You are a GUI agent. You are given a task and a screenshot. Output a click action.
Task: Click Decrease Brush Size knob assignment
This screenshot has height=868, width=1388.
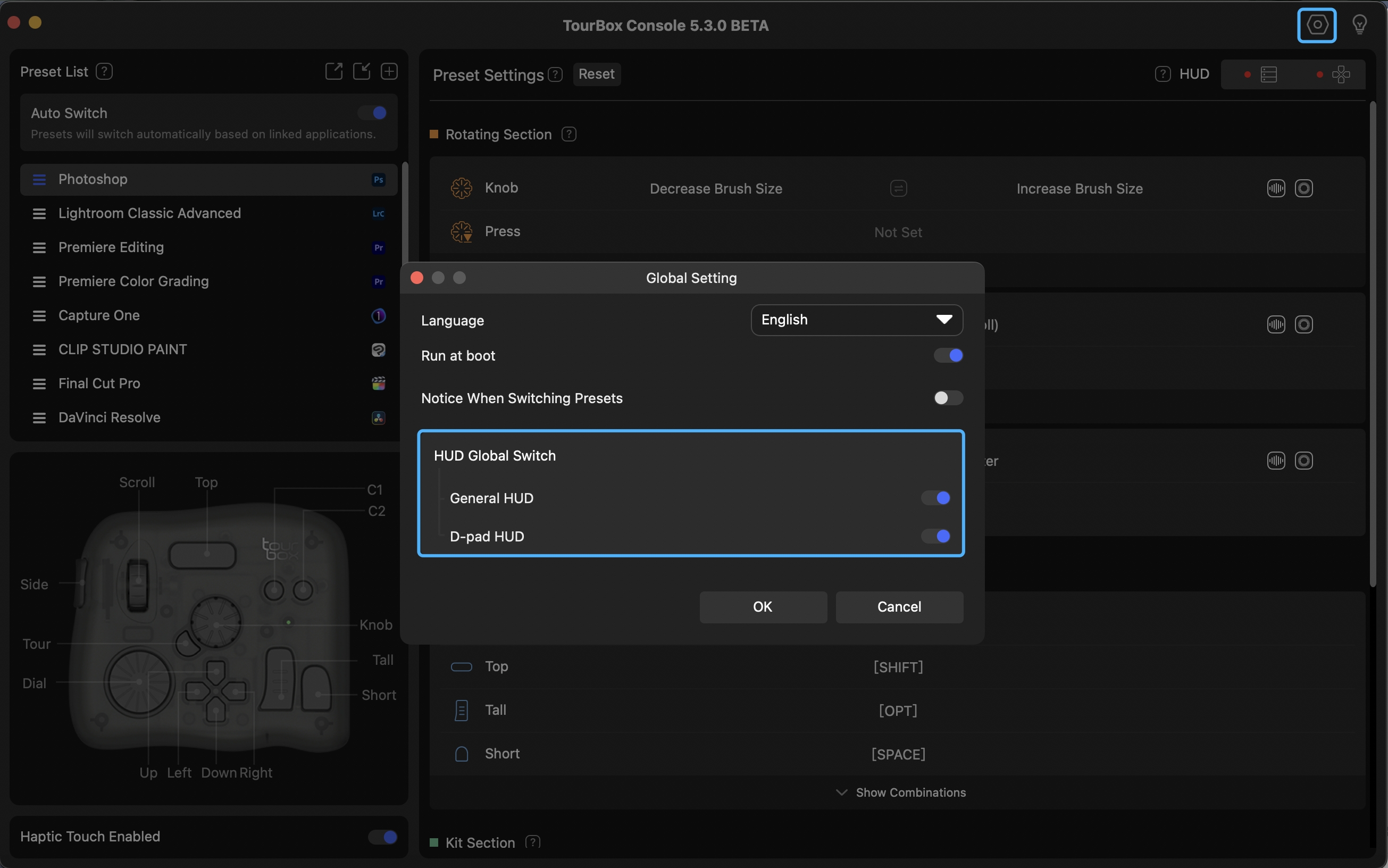716,188
